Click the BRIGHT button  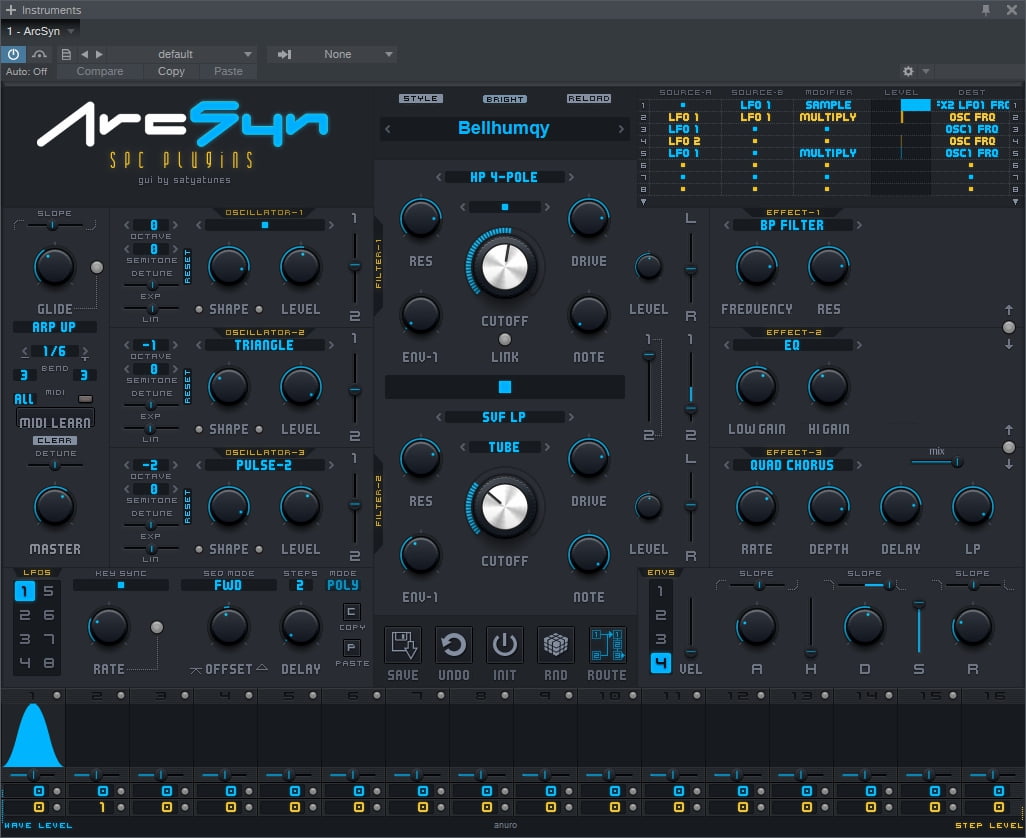504,99
